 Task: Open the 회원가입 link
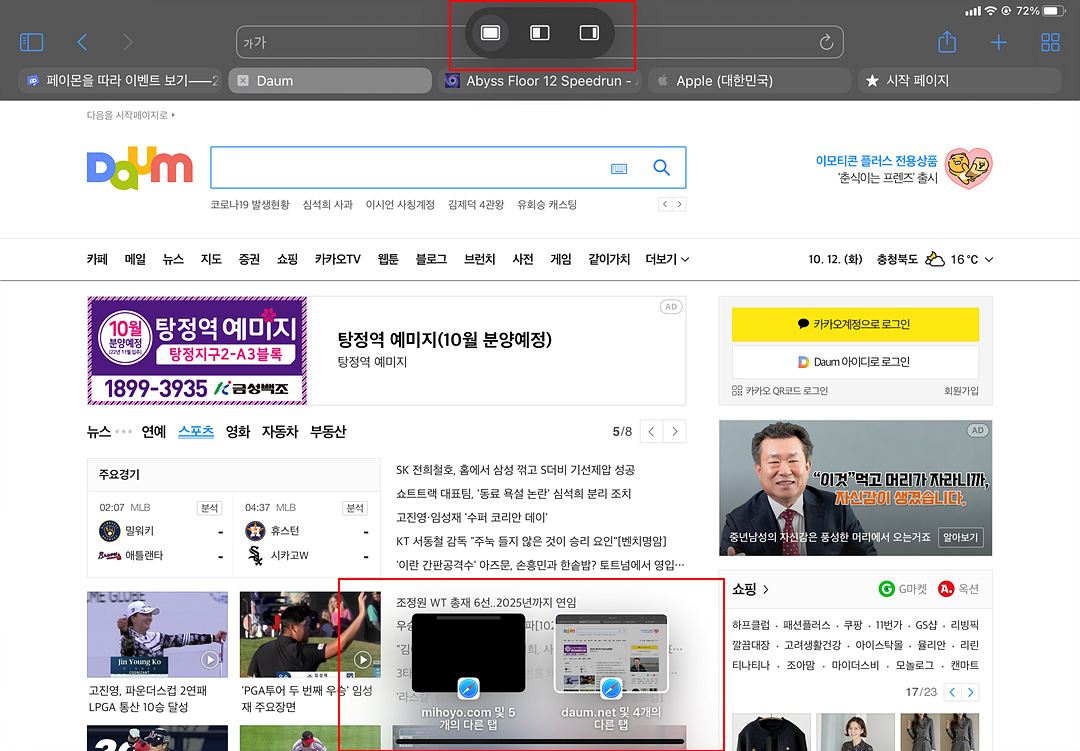pyautogui.click(x=961, y=391)
